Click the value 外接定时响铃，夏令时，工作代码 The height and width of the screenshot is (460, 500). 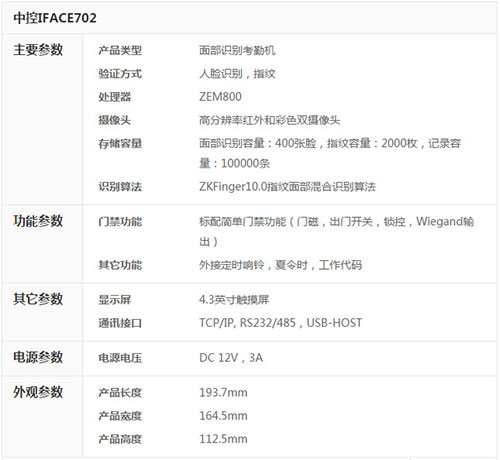(281, 265)
